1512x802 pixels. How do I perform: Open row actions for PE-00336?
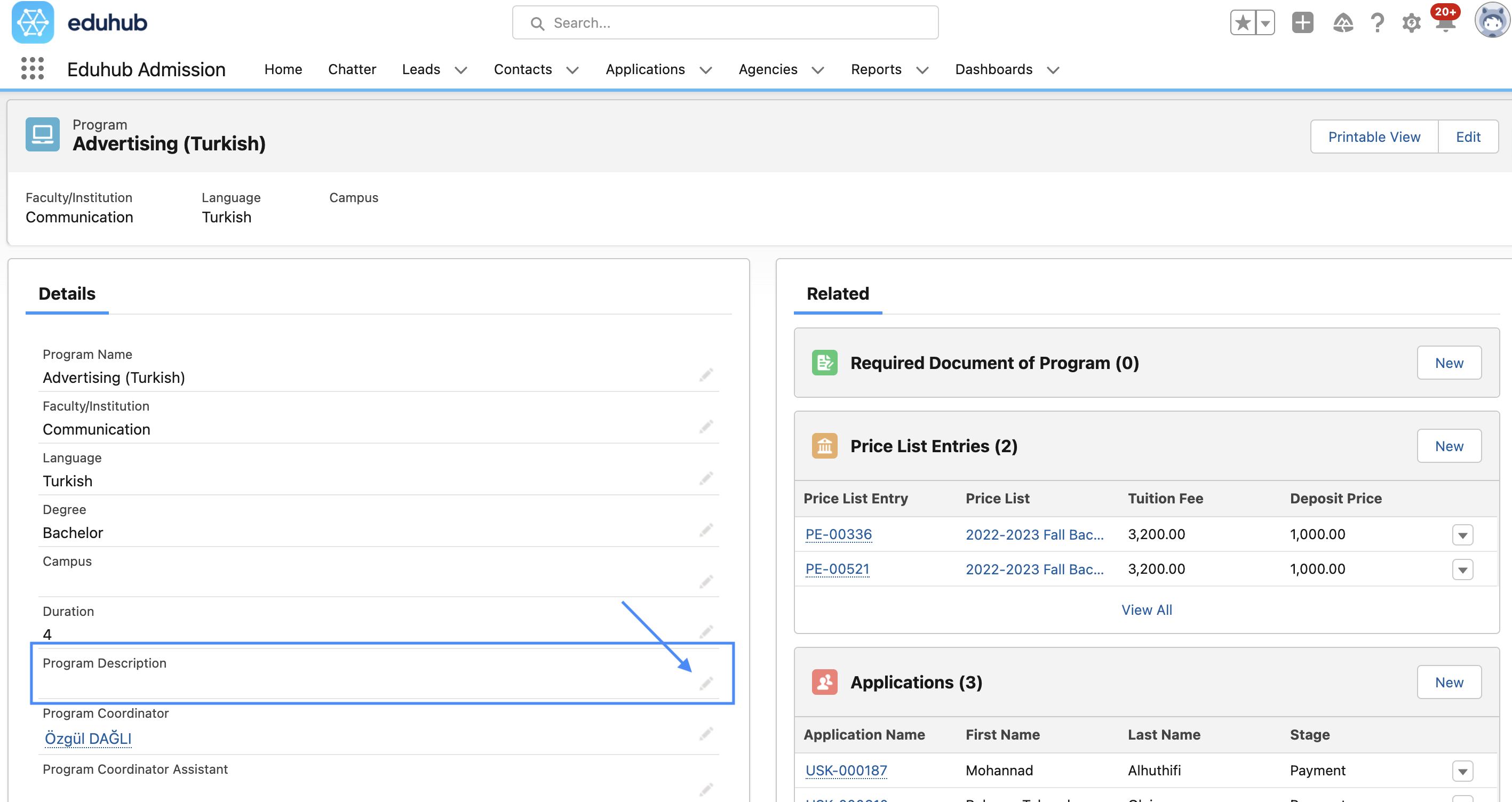(1462, 535)
